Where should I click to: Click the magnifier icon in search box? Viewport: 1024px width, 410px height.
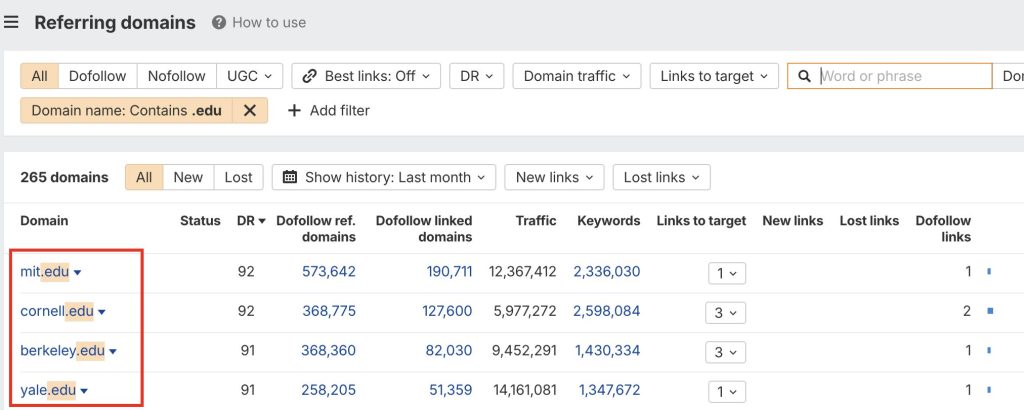[805, 76]
